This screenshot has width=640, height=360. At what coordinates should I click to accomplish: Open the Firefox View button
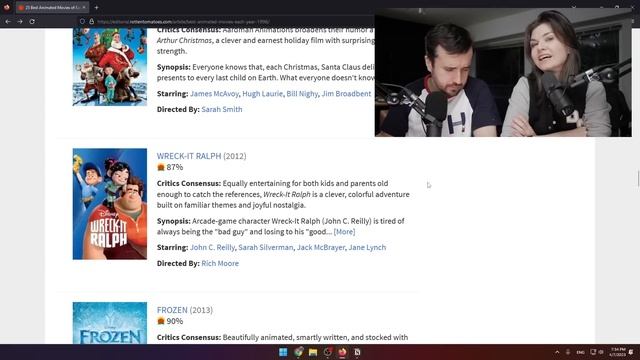7,7
